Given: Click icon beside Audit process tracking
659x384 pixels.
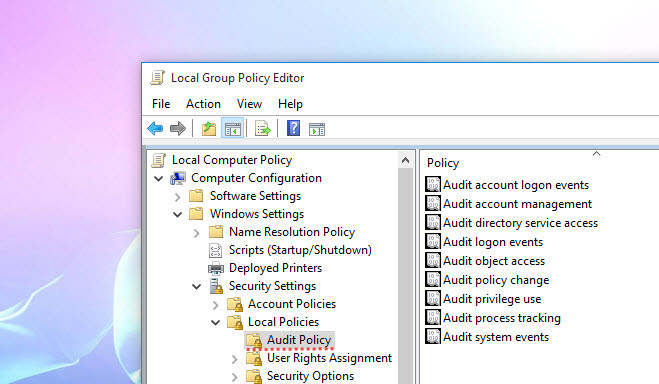Looking at the screenshot, I should point(432,317).
